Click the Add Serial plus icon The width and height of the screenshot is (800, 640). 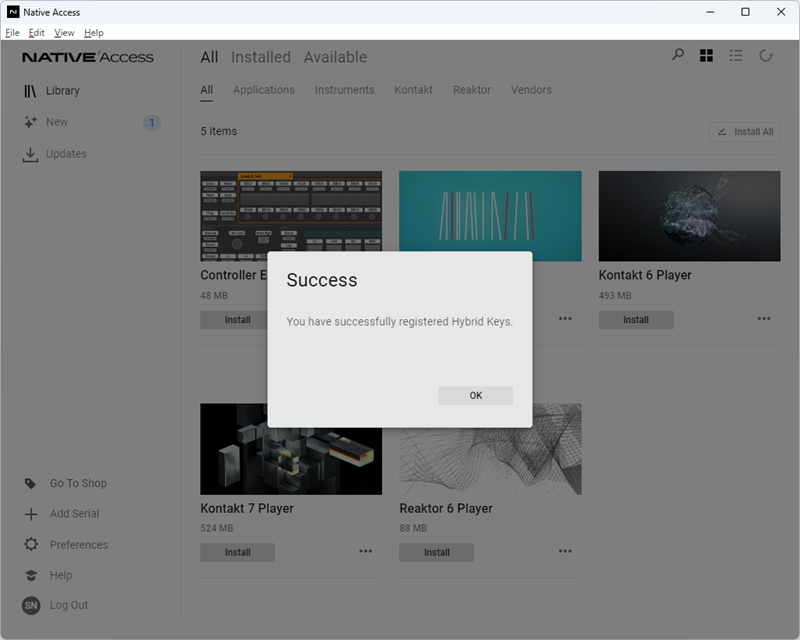coord(31,514)
